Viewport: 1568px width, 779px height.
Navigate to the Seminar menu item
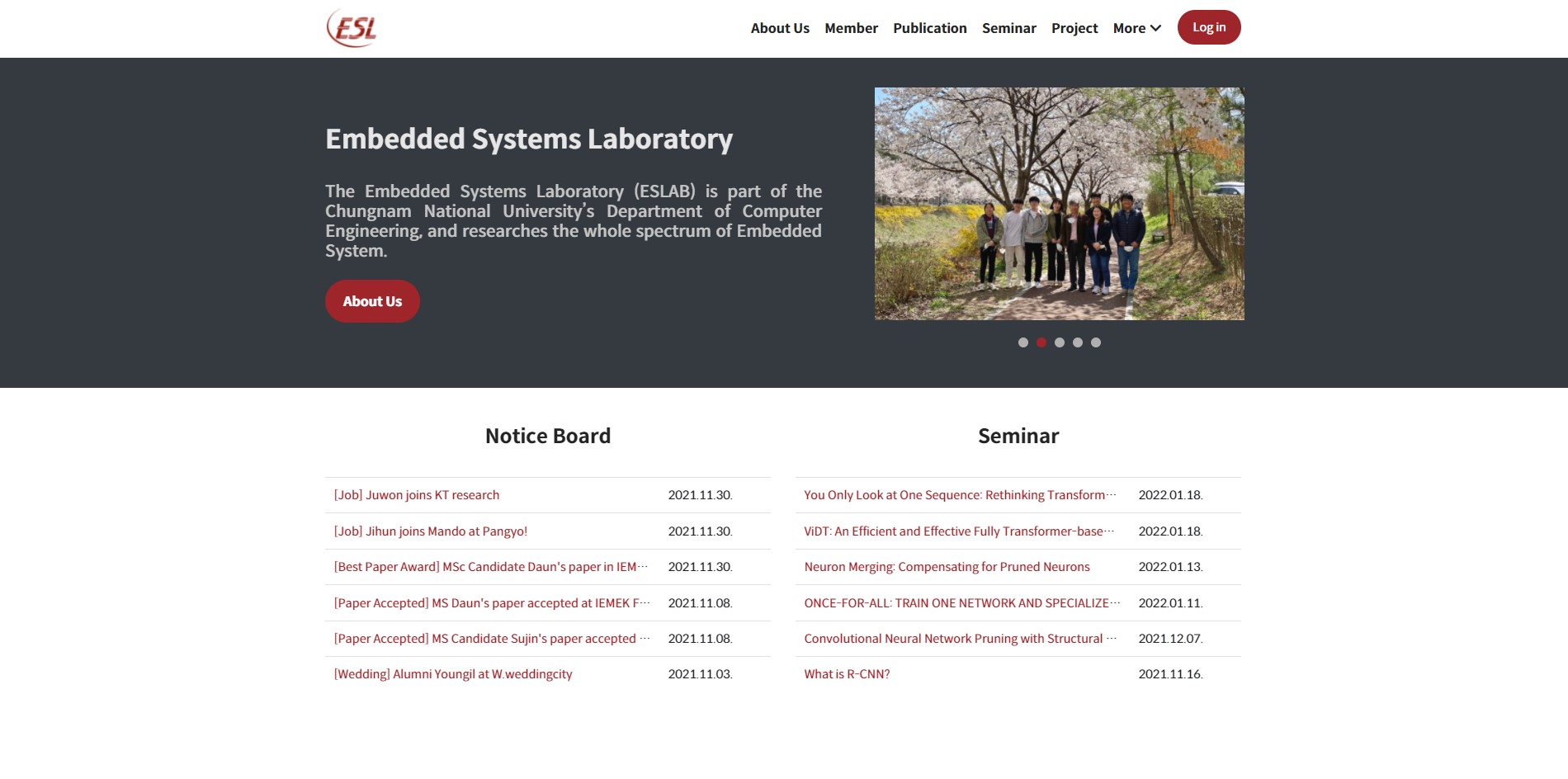(x=1008, y=28)
